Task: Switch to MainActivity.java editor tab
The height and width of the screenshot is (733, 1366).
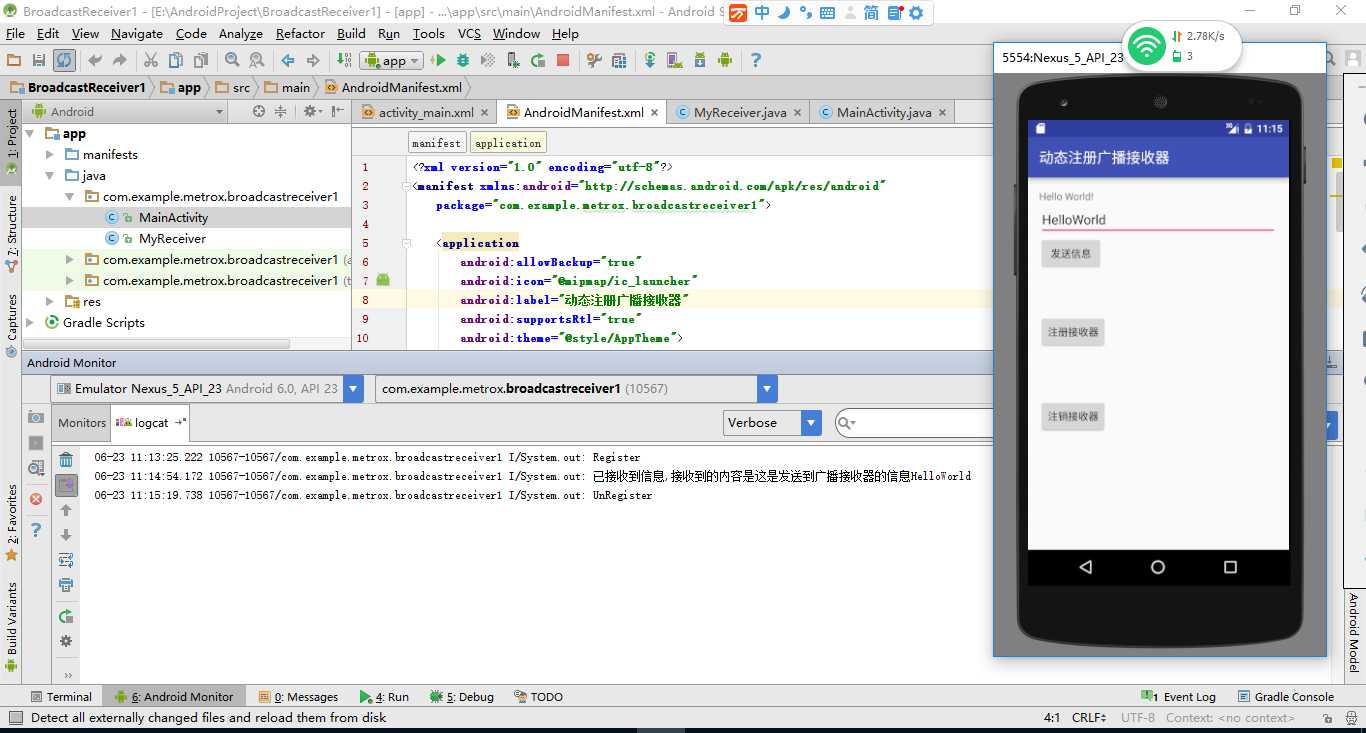Action: (x=884, y=112)
